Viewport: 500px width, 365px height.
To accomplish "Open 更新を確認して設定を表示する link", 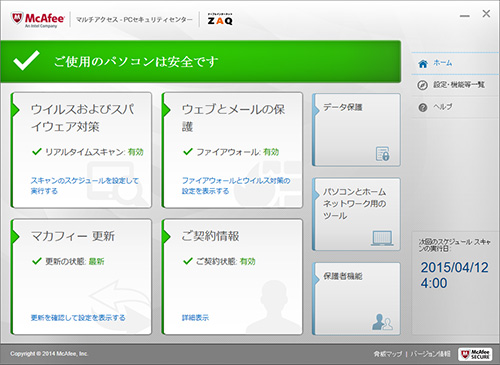I will (x=78, y=318).
